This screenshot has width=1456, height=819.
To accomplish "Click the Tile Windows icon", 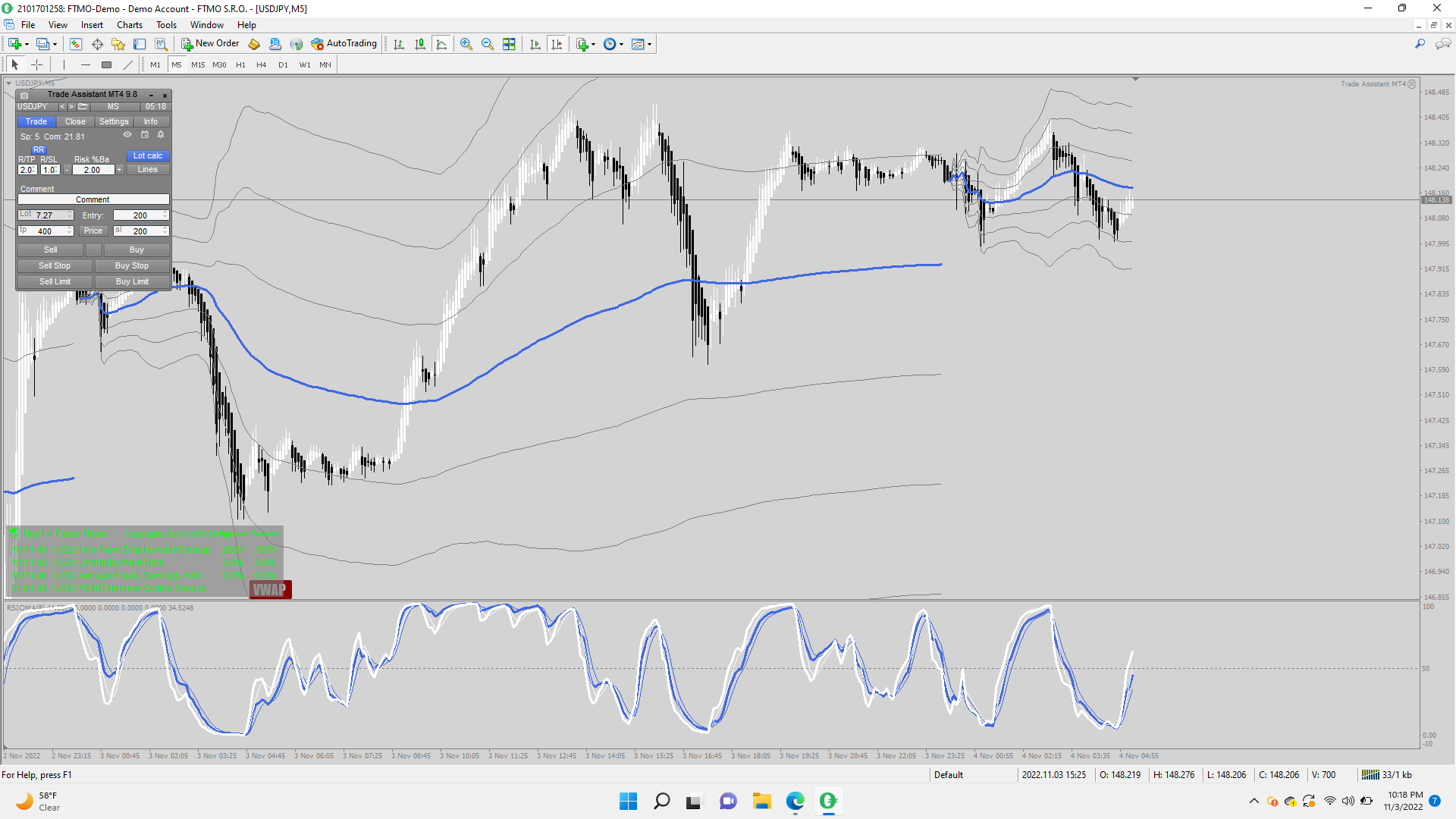I will point(509,44).
